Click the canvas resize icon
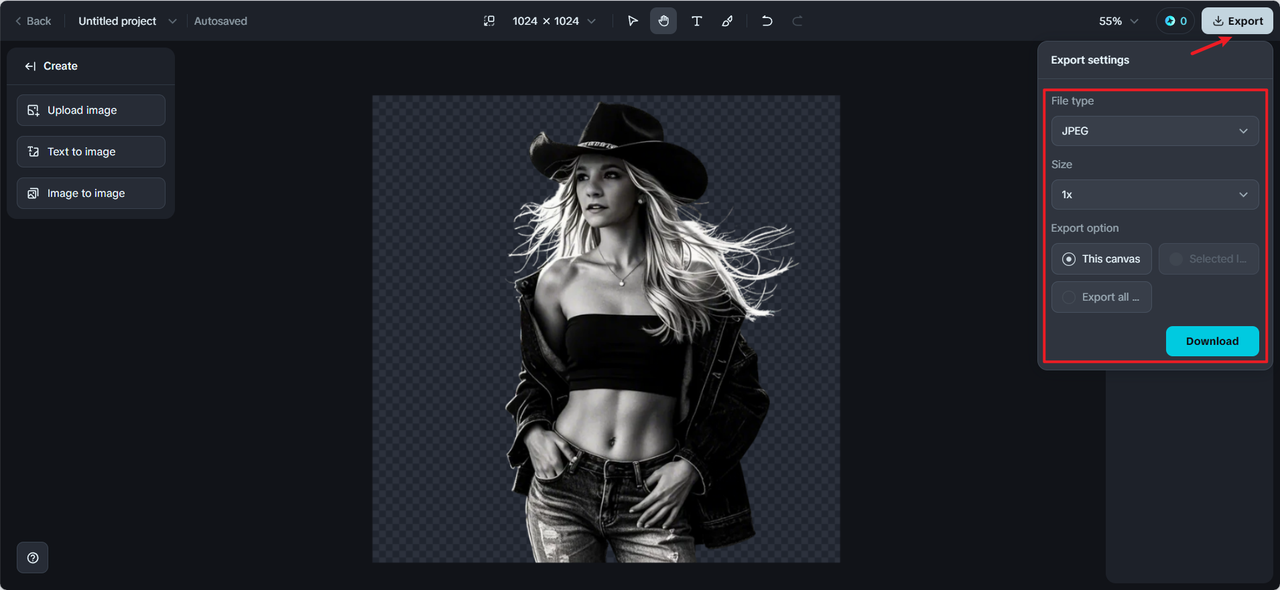The image size is (1280, 590). click(x=489, y=21)
